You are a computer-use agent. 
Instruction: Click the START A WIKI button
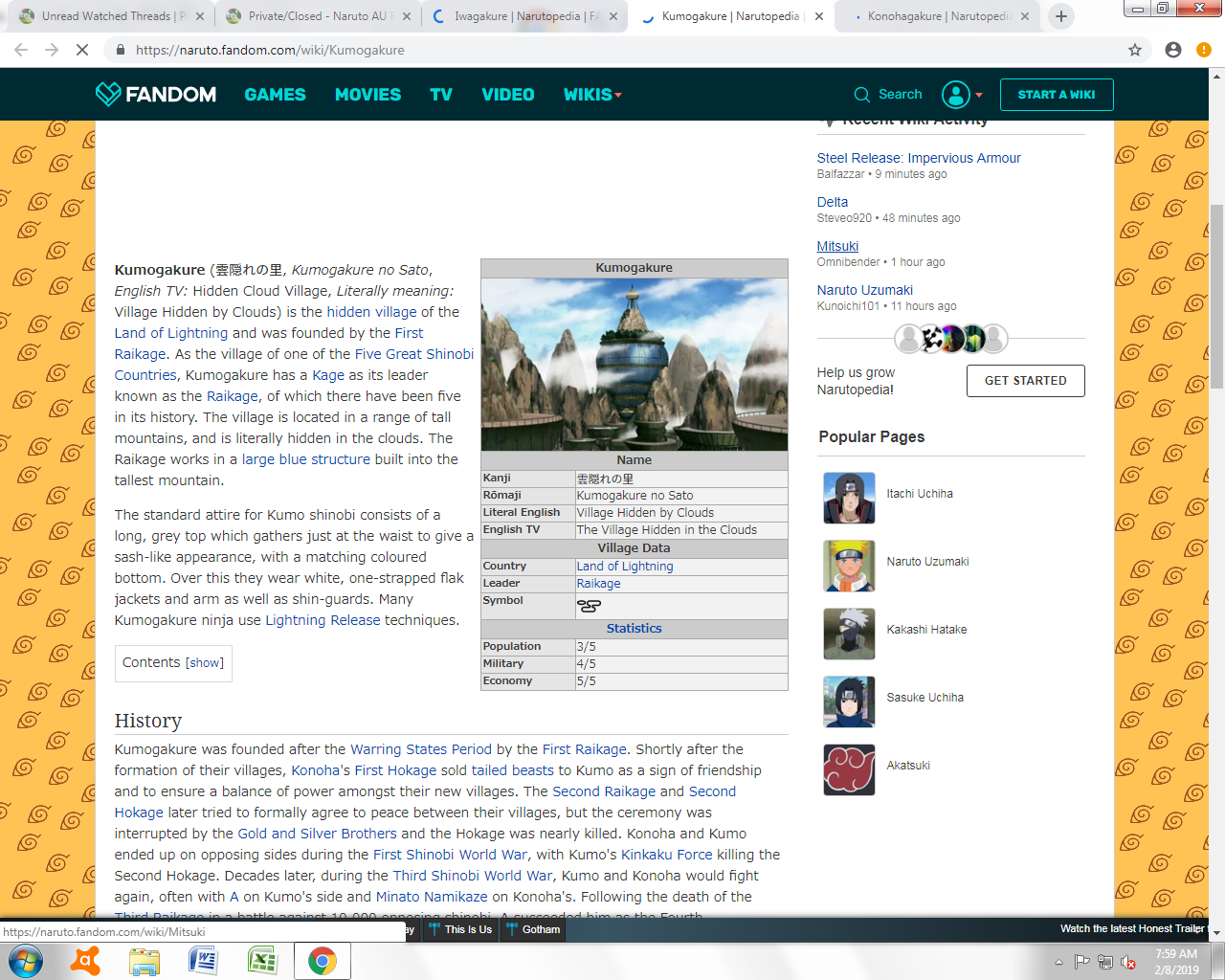(1057, 95)
